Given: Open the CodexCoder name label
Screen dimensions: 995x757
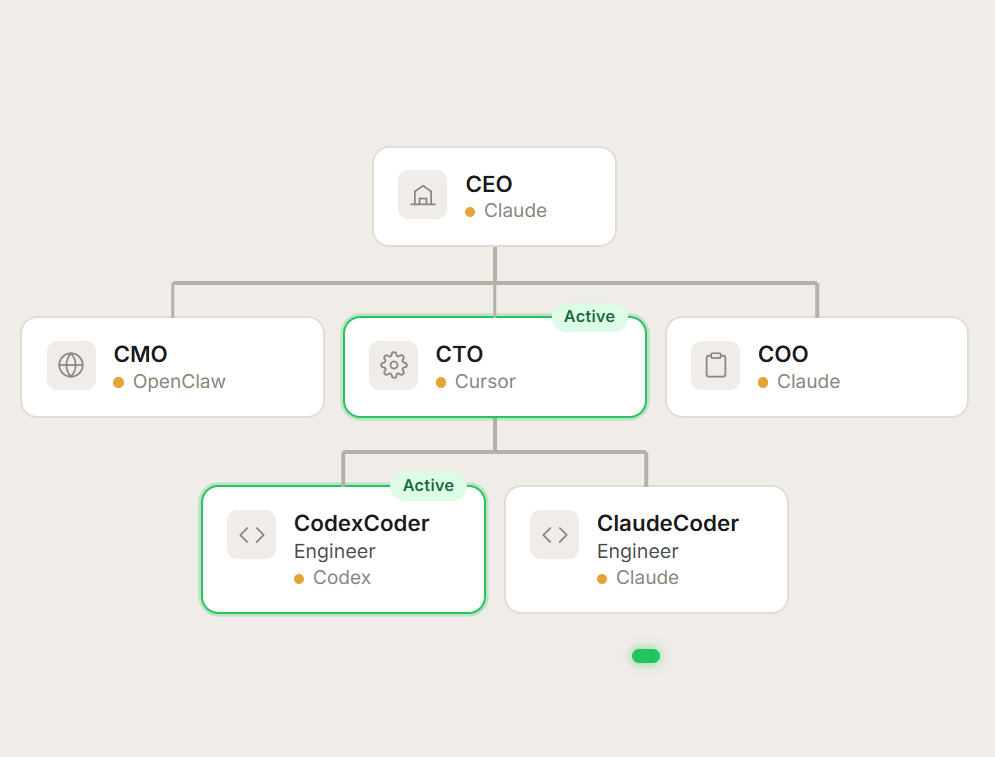Looking at the screenshot, I should 361,523.
